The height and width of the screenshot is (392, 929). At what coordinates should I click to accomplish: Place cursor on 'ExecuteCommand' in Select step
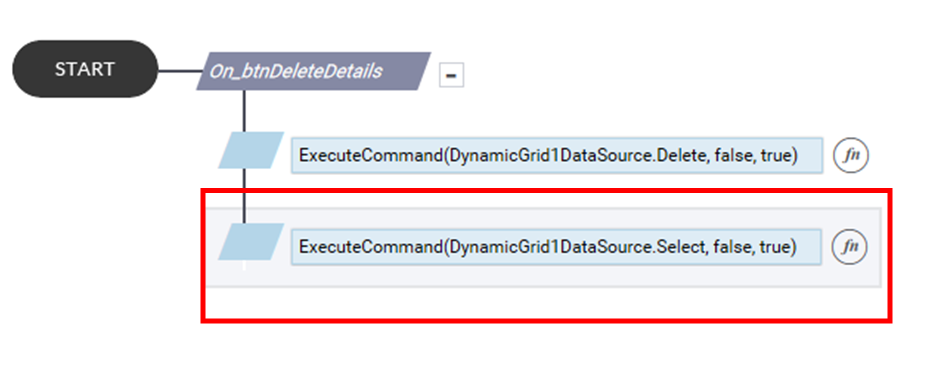pos(370,247)
